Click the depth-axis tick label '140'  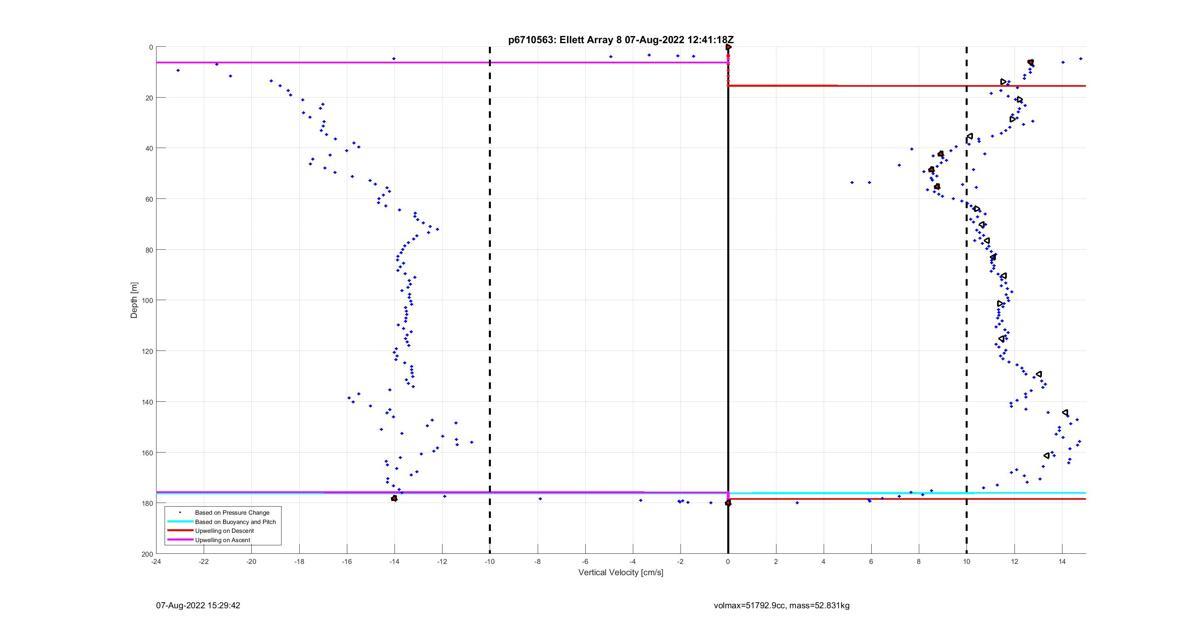(x=146, y=402)
